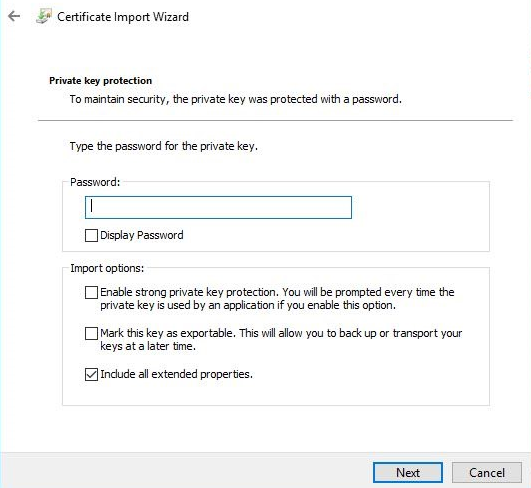Select the Private key protection heading
Image resolution: width=531 pixels, height=488 pixels.
click(x=101, y=81)
